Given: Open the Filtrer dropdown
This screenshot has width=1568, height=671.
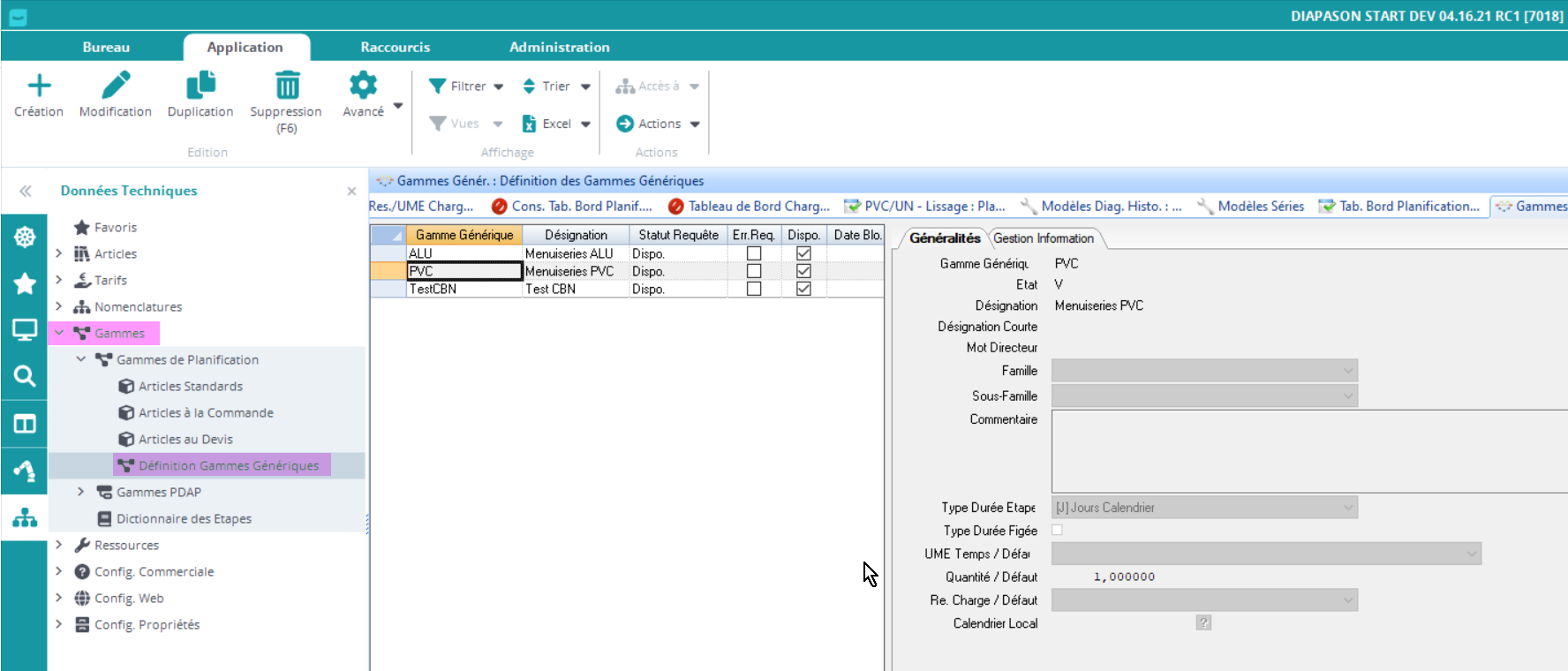Looking at the screenshot, I should 466,87.
